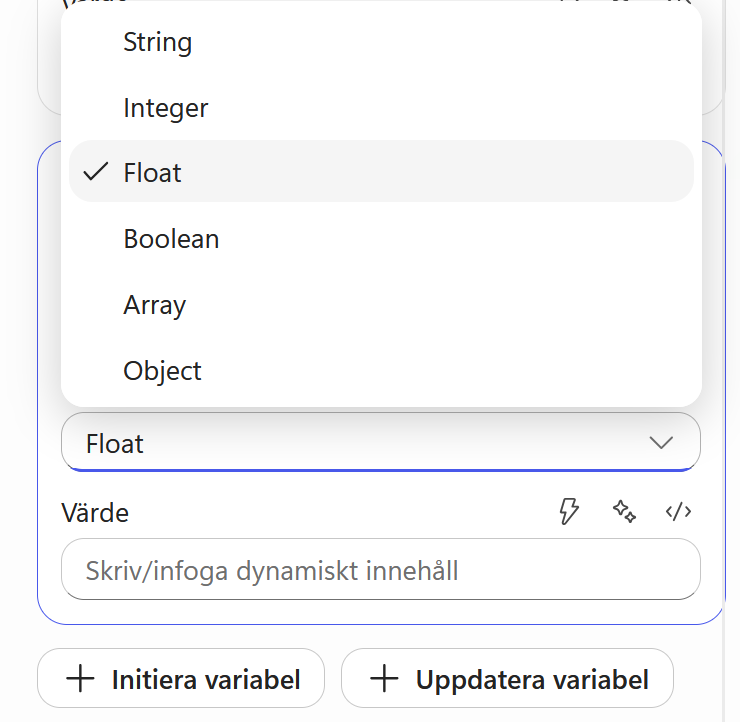Viewport: 740px width, 722px height.
Task: Add a new Initiera variabel action
Action: click(x=181, y=679)
